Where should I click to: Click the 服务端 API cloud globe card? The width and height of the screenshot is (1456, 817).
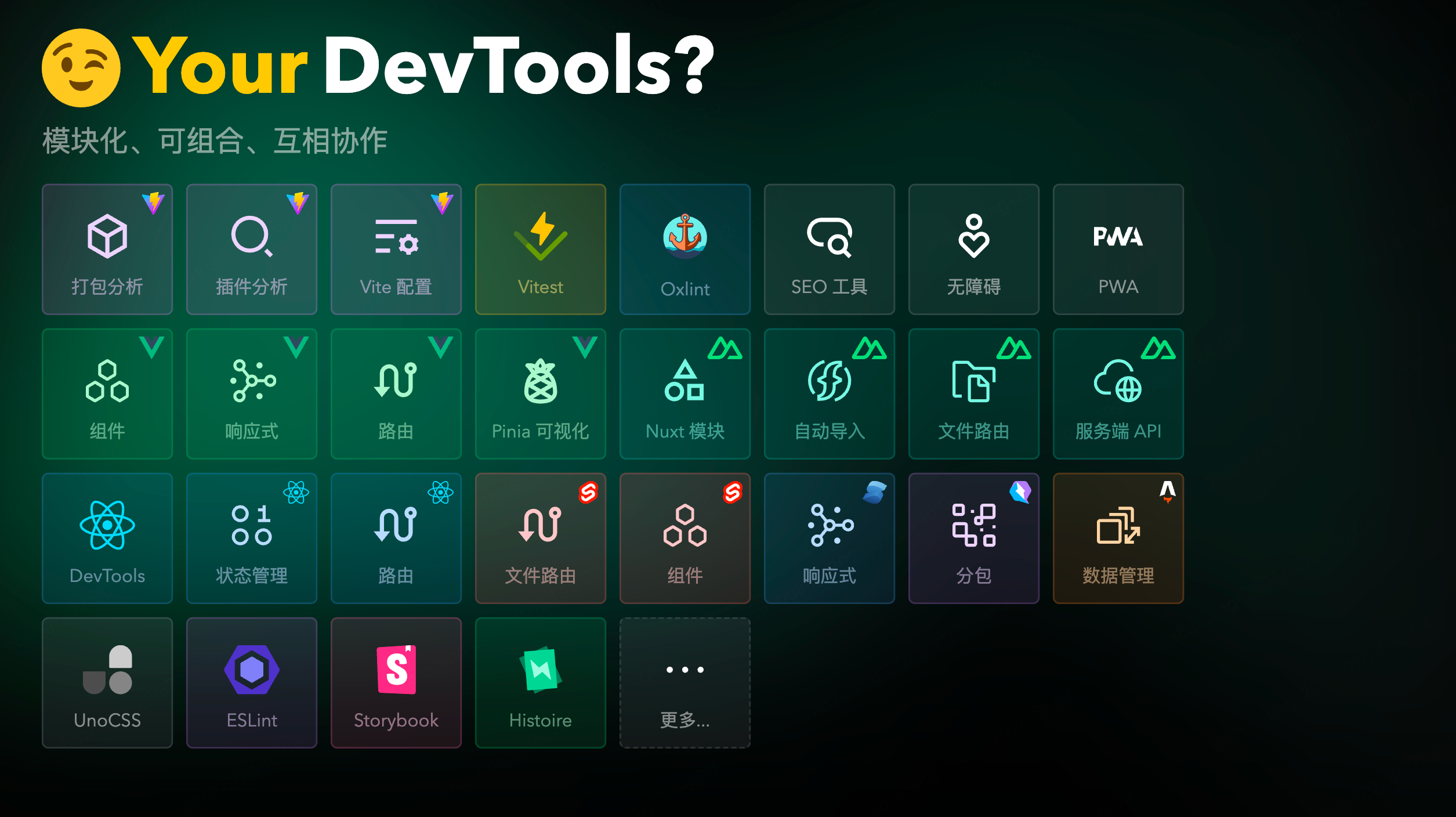pos(1118,394)
